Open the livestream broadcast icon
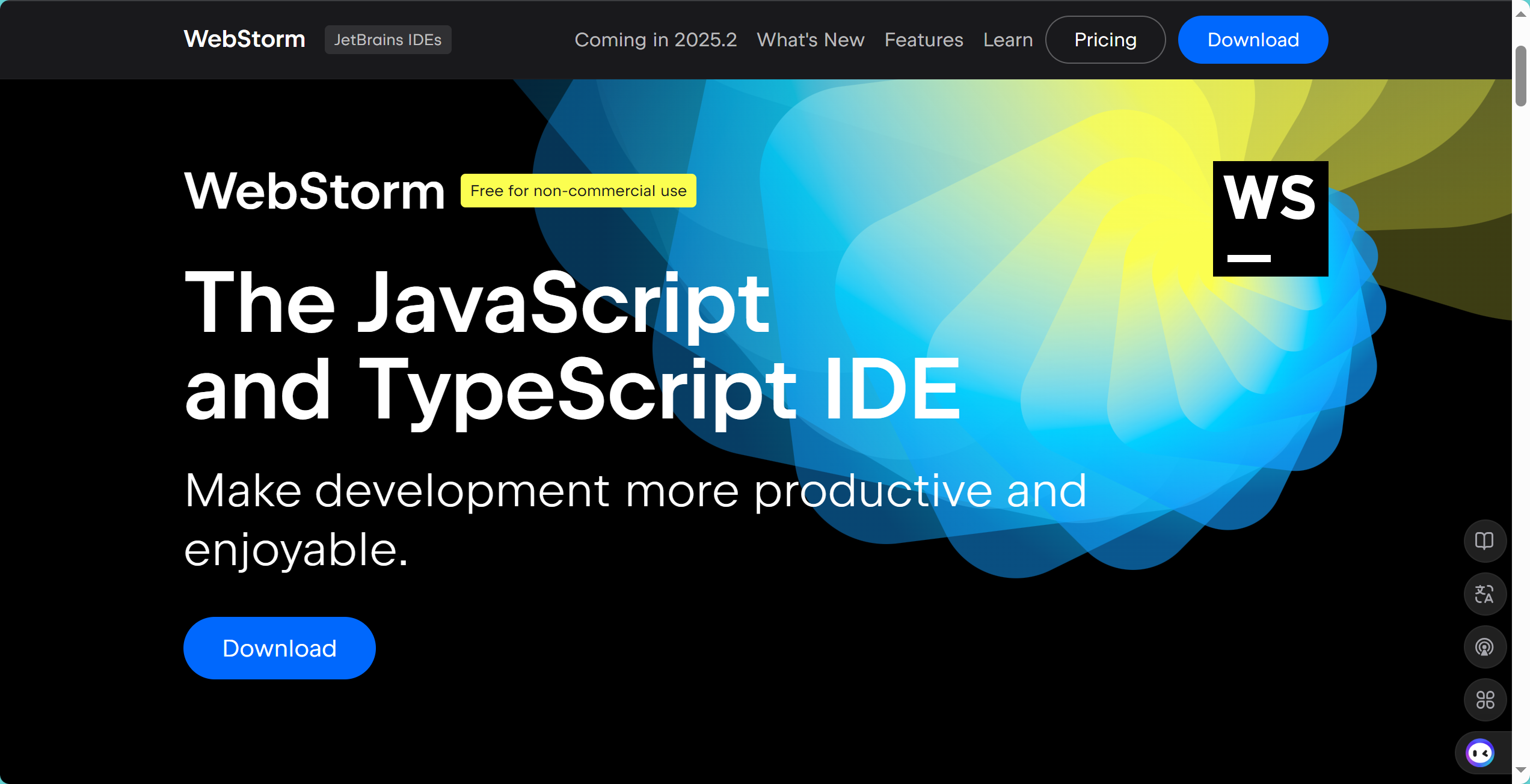The image size is (1530, 784). 1484,647
